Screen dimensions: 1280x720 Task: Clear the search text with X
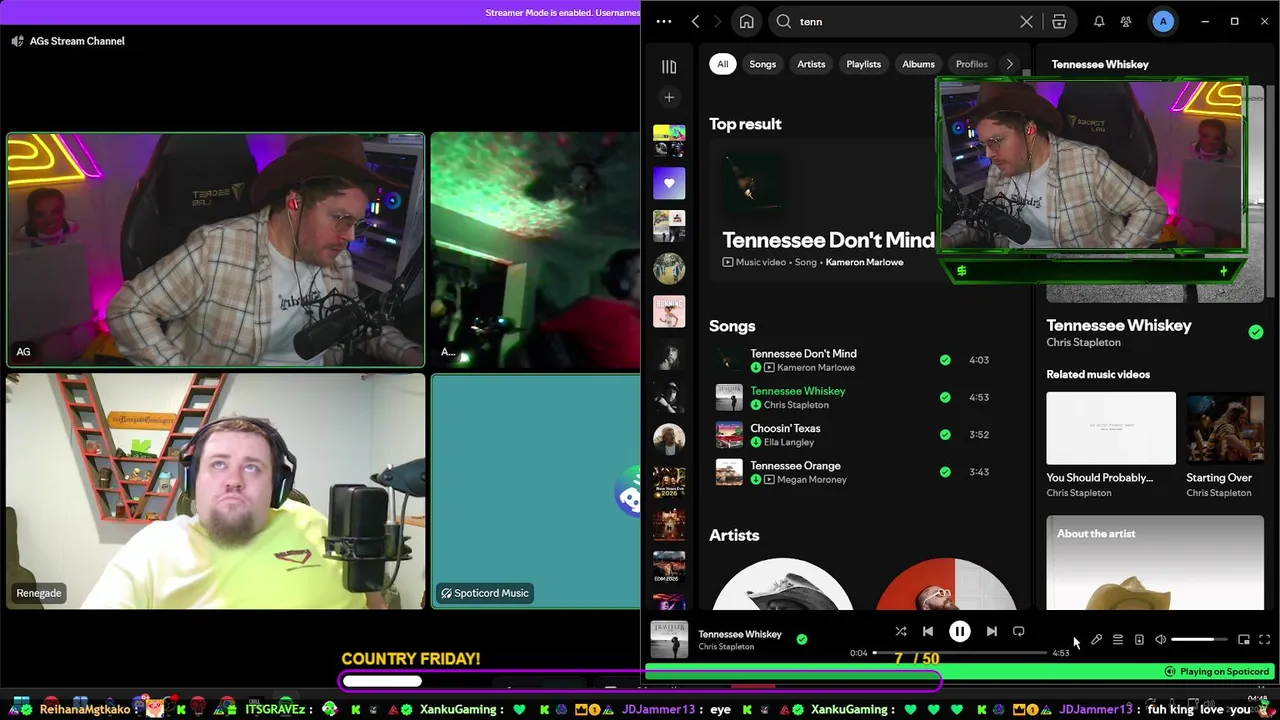coord(1026,21)
